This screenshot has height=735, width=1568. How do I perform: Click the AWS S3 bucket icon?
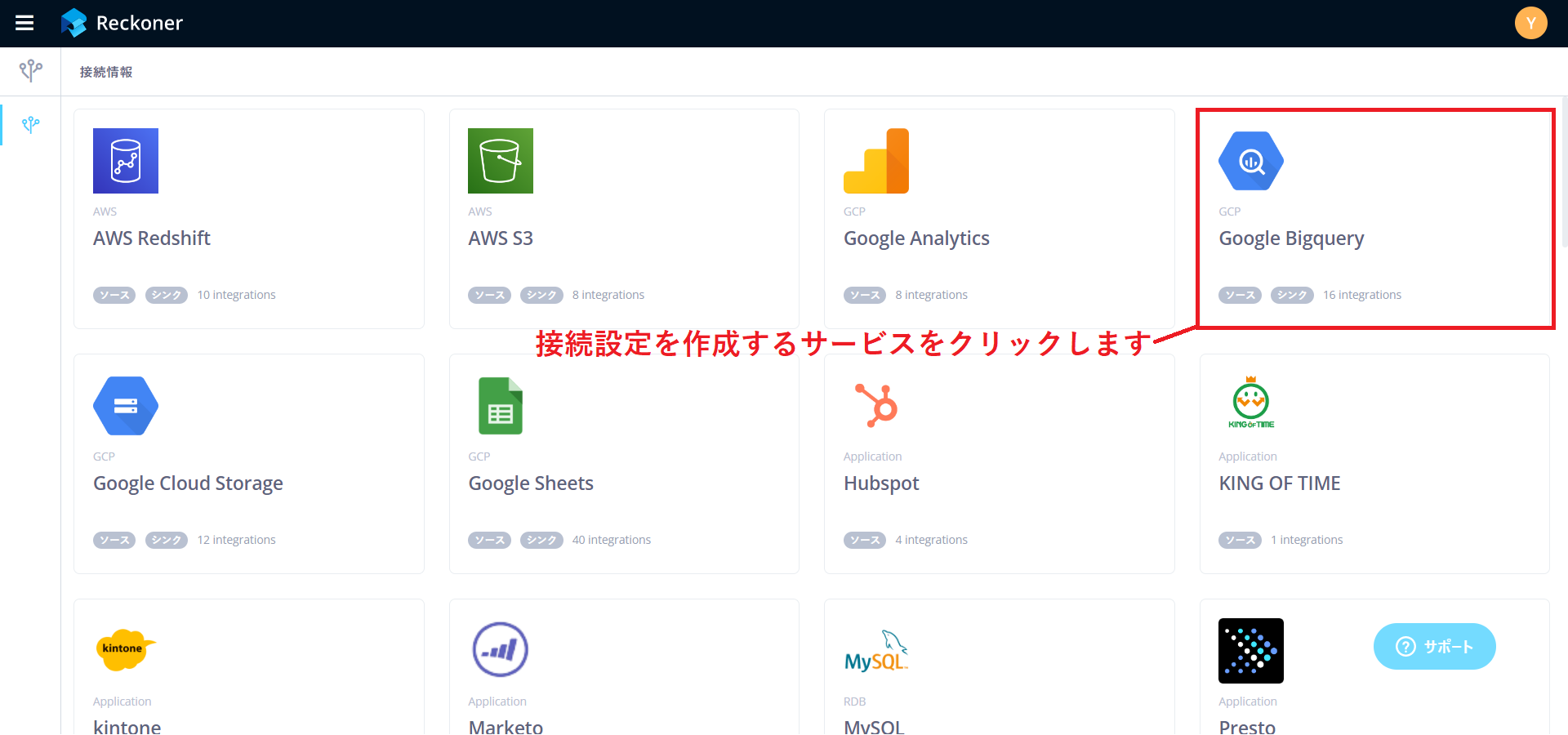[x=501, y=161]
